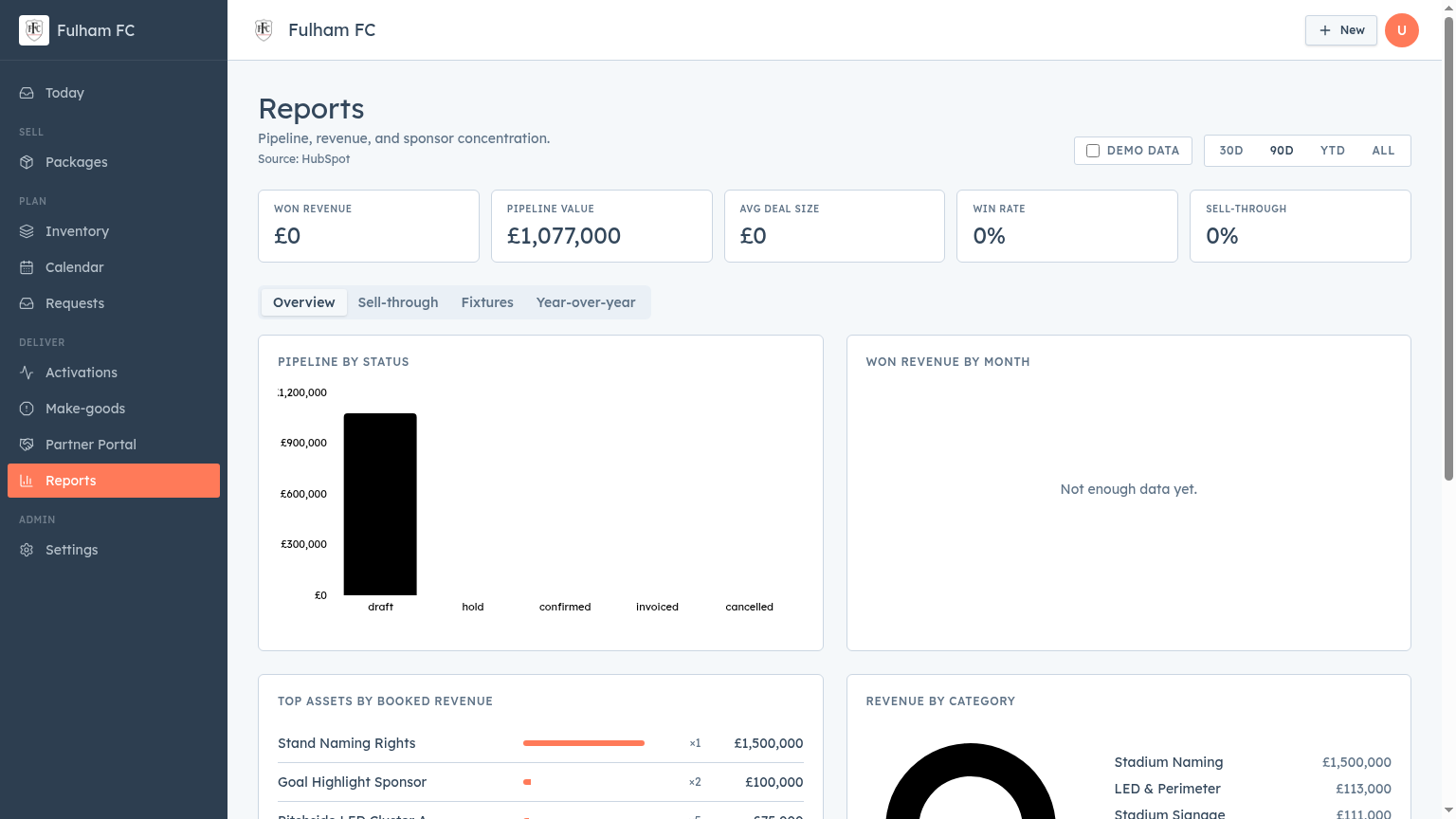Click the Win Rate card

pyautogui.click(x=1067, y=226)
